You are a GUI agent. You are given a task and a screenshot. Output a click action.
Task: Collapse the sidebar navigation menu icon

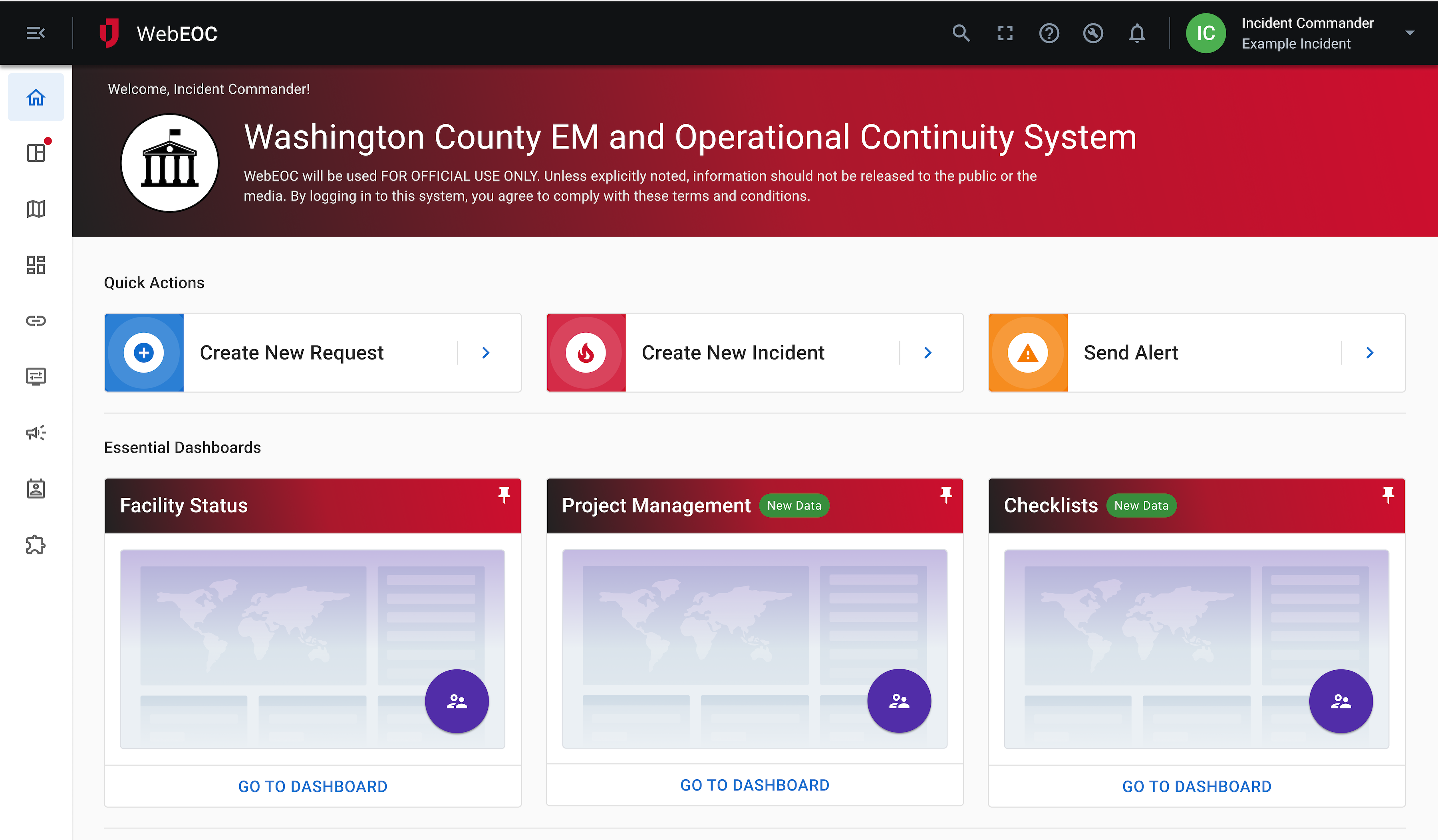pyautogui.click(x=36, y=33)
